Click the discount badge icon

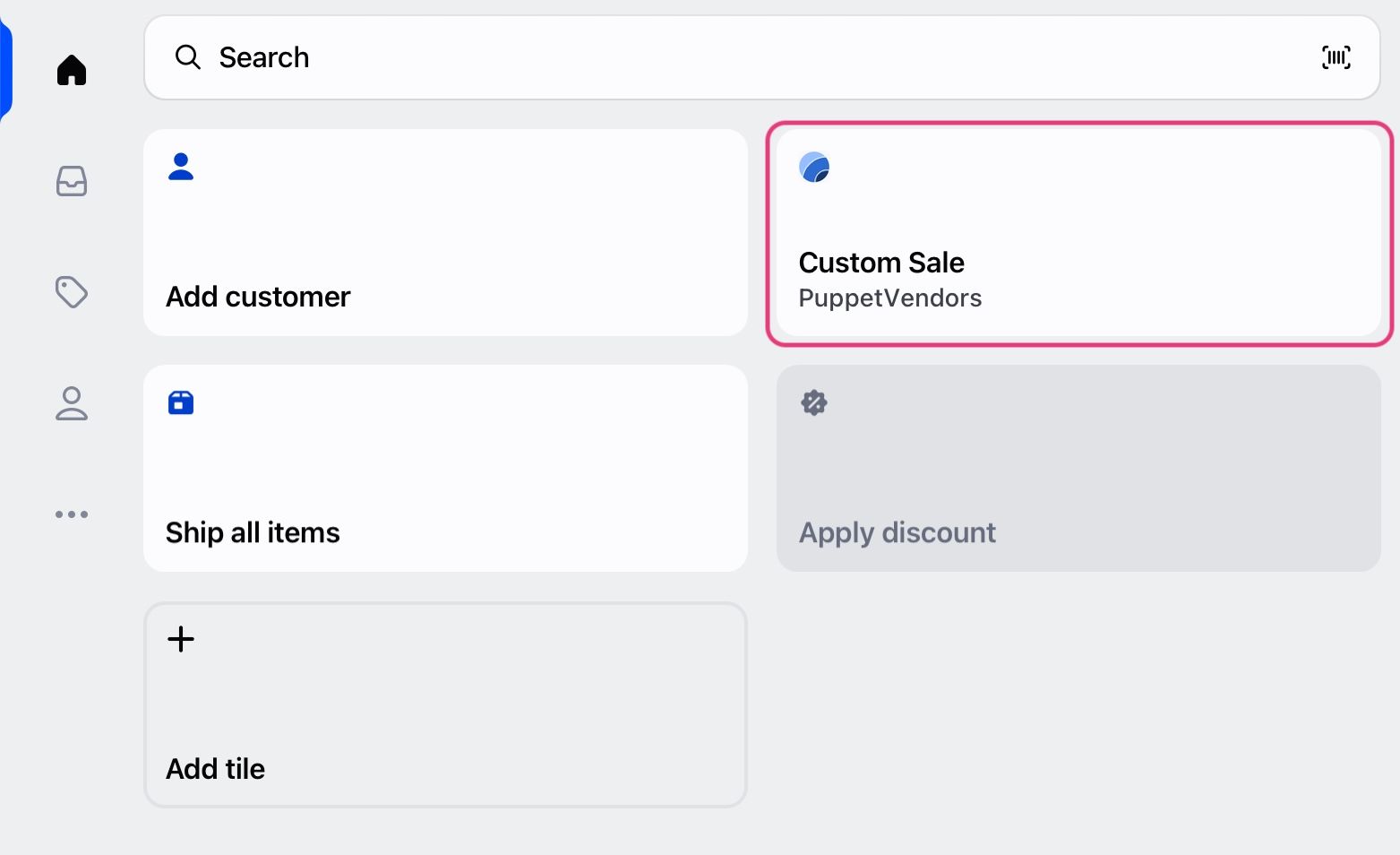[x=814, y=402]
